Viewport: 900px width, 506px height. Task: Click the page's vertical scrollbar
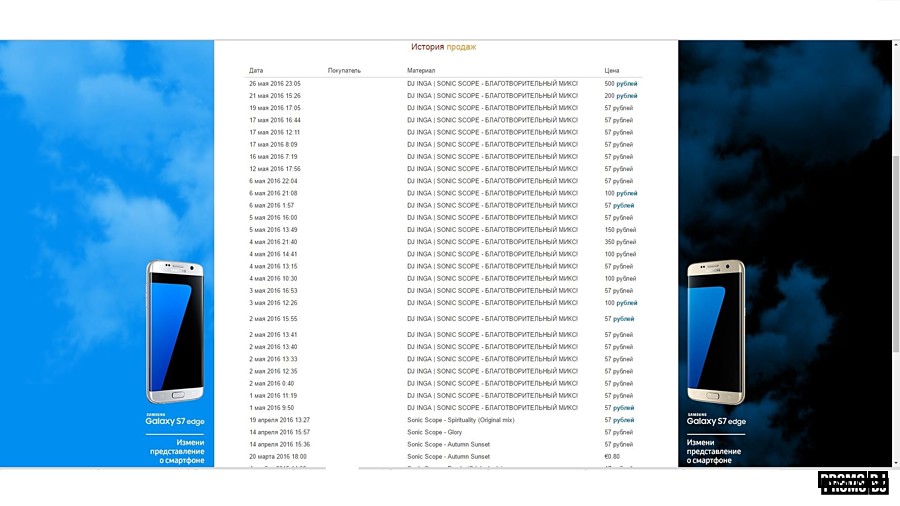[x=895, y=250]
